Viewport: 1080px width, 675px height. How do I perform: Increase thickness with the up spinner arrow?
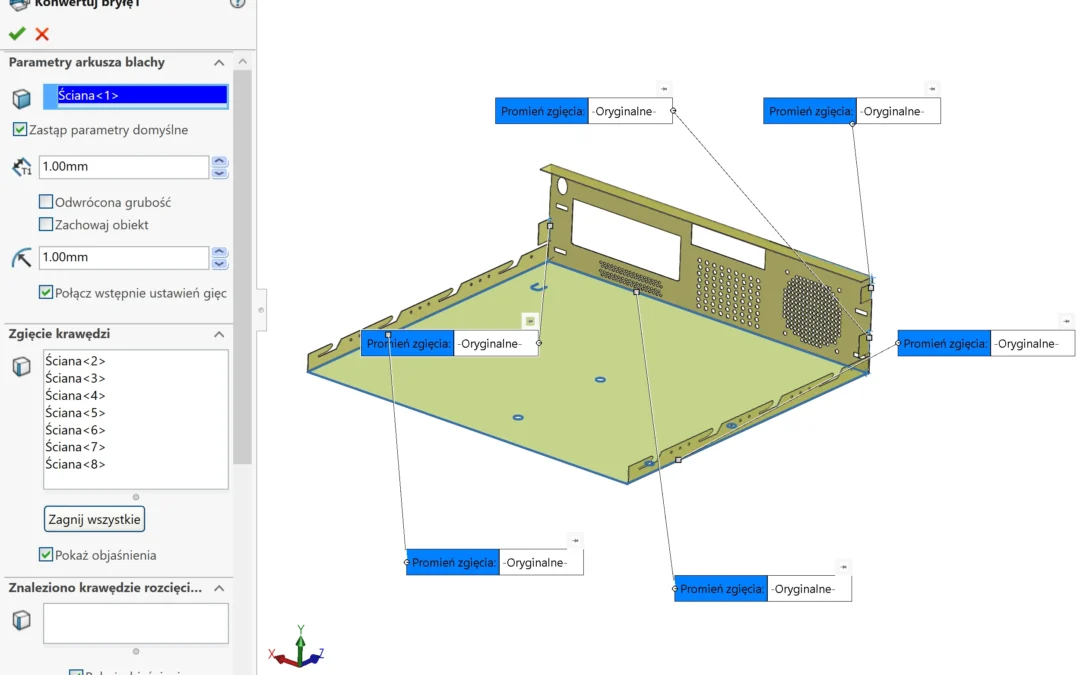click(x=219, y=161)
